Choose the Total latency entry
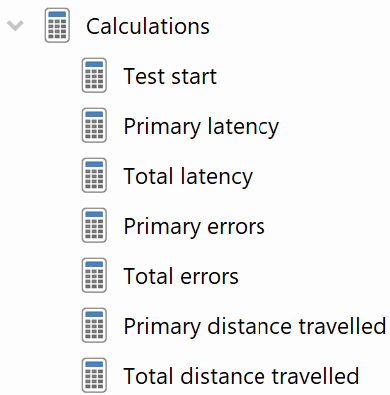The image size is (390, 395). 188,177
